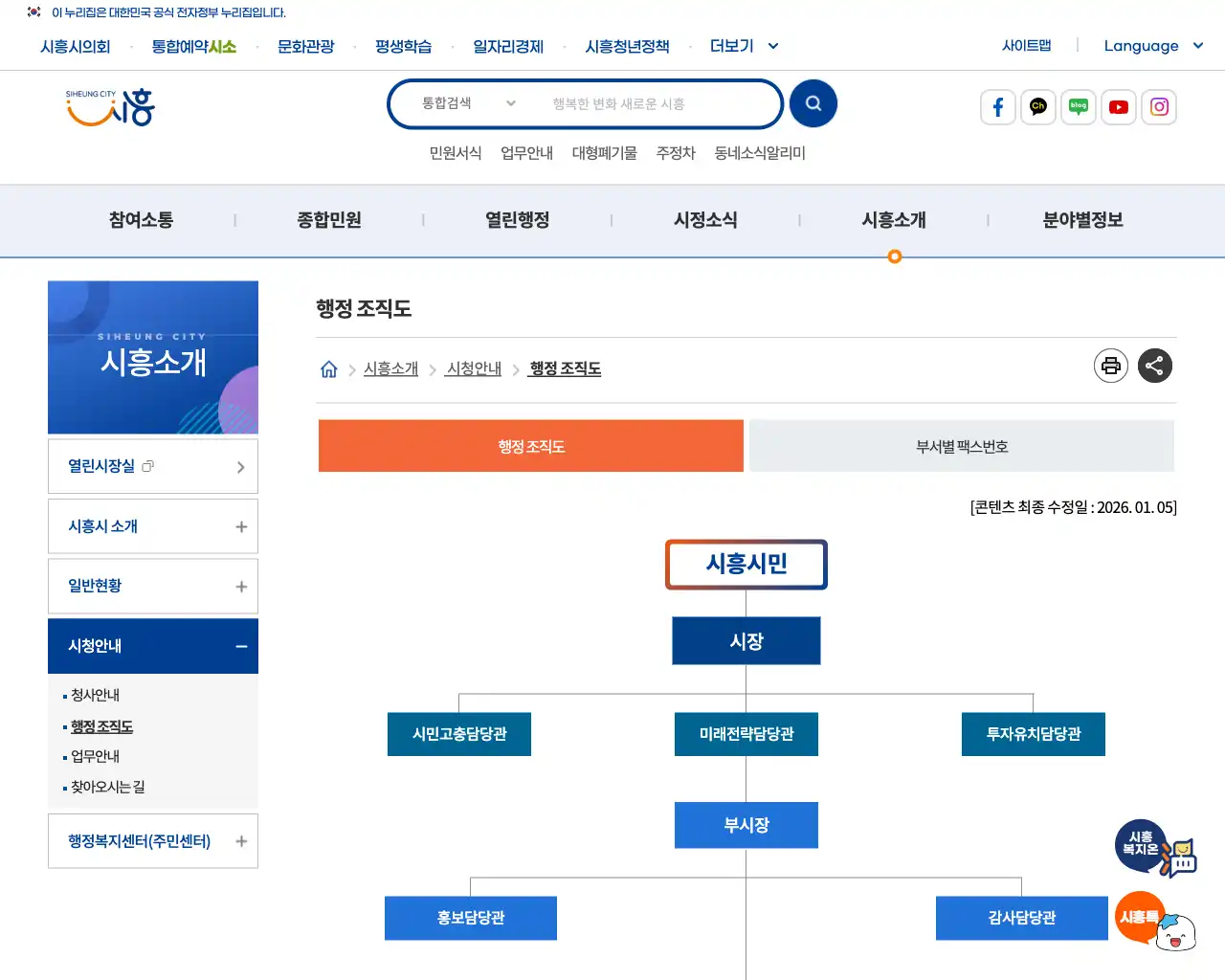
Task: Click 미래전략담당관 org chart box
Action: coord(746,734)
